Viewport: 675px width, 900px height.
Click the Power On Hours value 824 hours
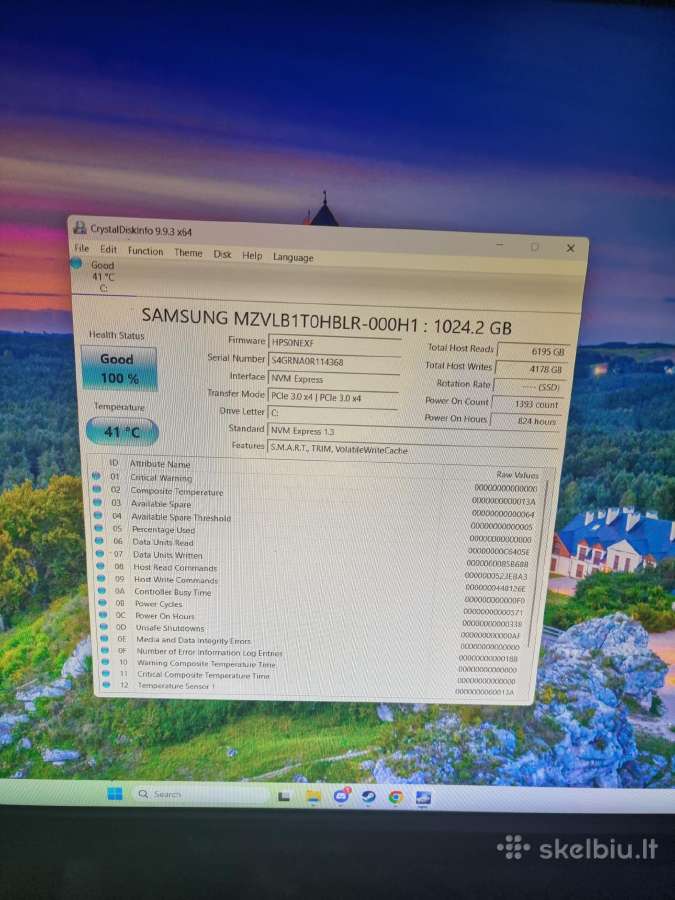(525, 421)
